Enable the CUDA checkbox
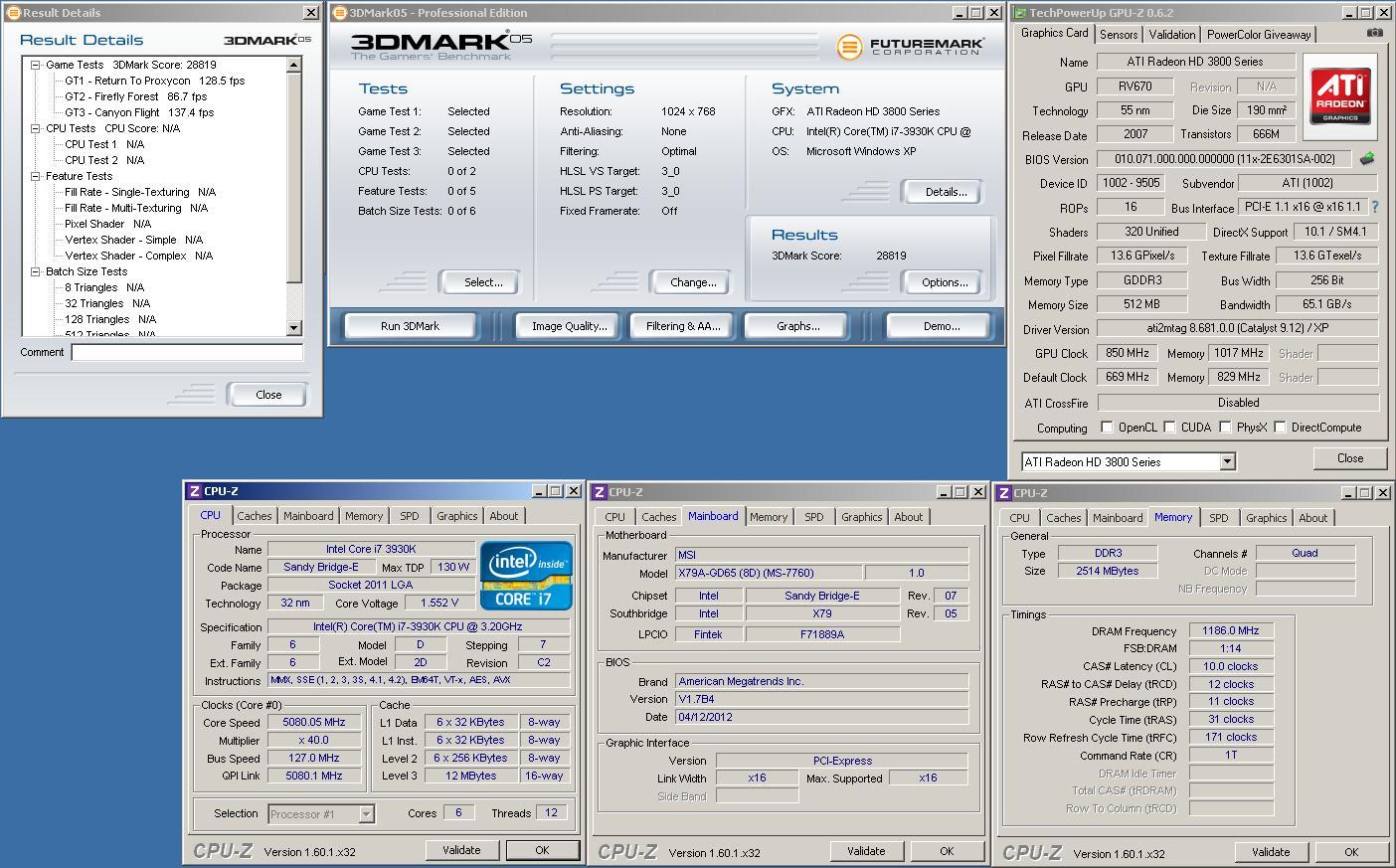The width and height of the screenshot is (1396, 868). [x=1169, y=428]
